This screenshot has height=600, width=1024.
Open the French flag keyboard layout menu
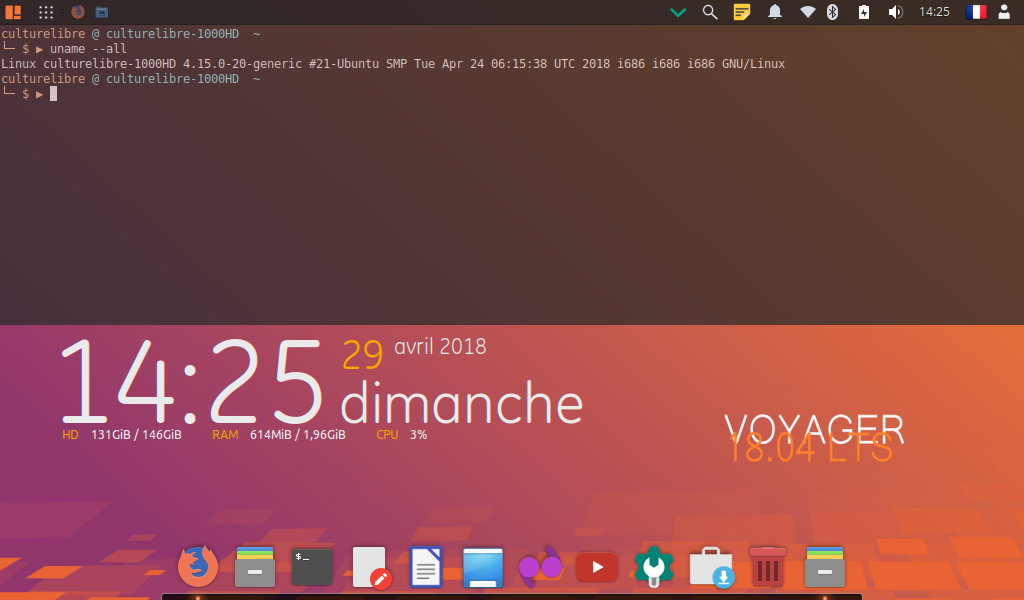[975, 12]
